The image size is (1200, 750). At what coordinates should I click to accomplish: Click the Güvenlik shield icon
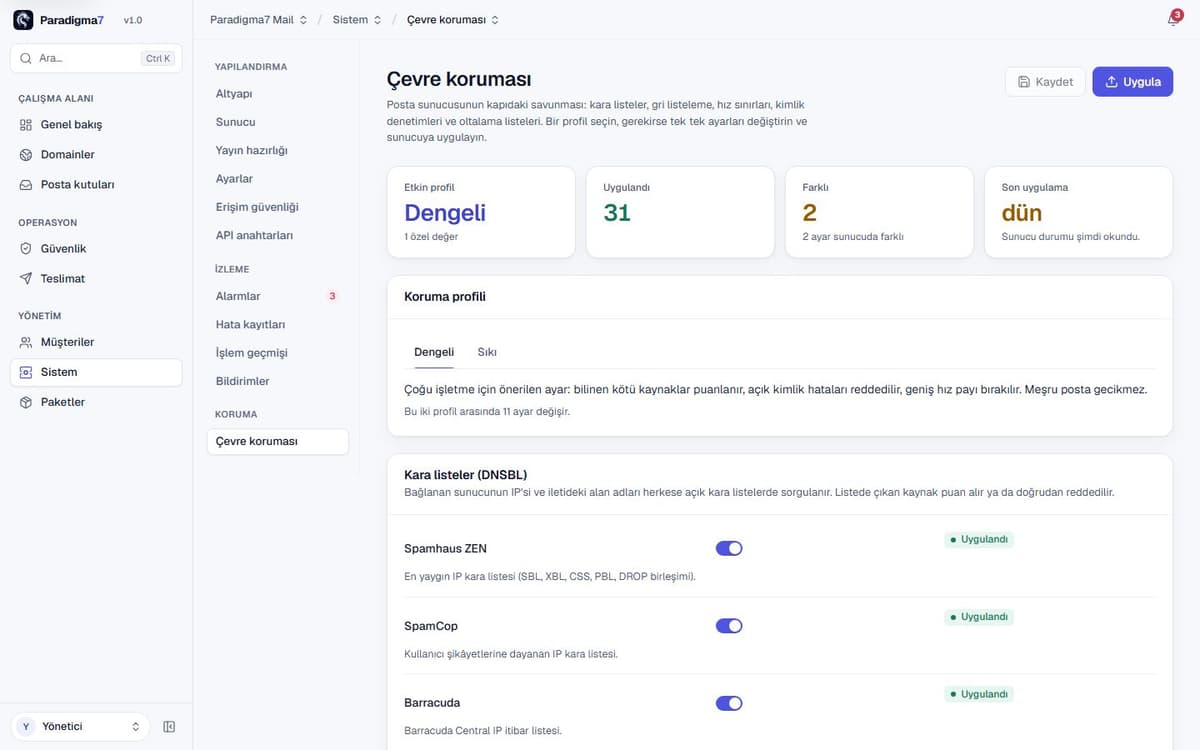tap(26, 249)
